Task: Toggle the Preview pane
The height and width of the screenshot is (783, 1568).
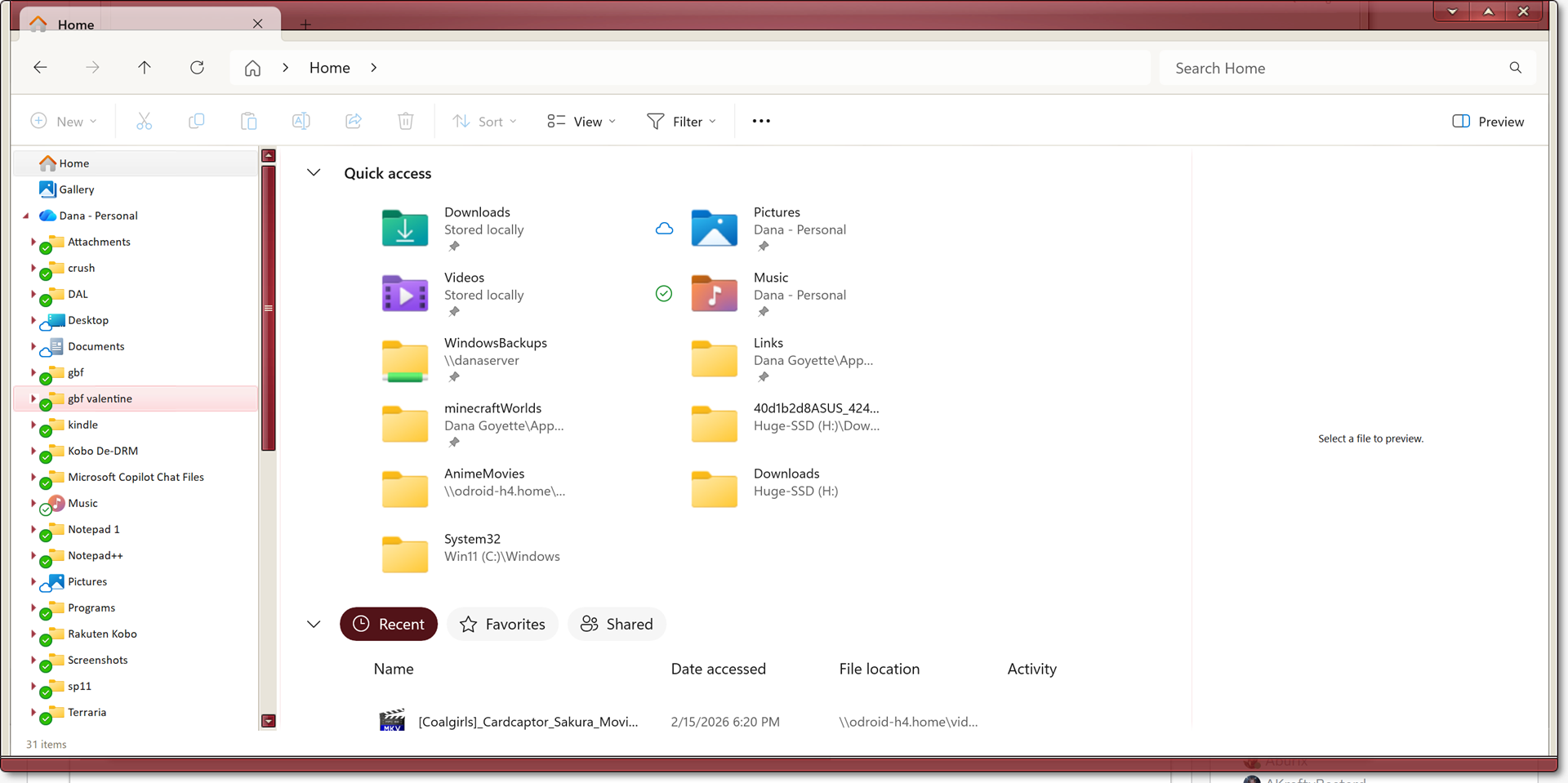Action: pyautogui.click(x=1488, y=122)
